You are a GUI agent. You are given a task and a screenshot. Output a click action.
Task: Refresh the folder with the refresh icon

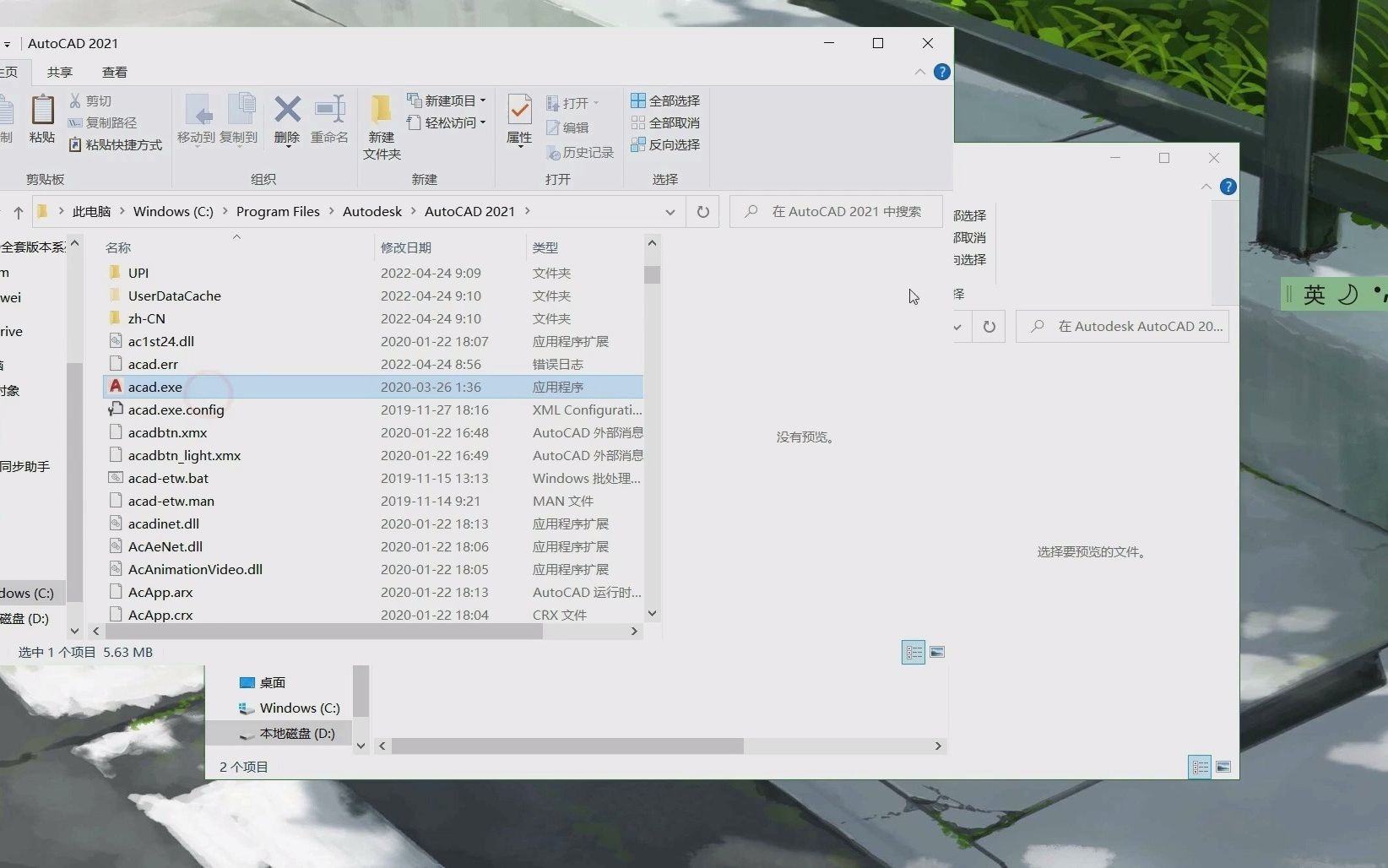(703, 211)
